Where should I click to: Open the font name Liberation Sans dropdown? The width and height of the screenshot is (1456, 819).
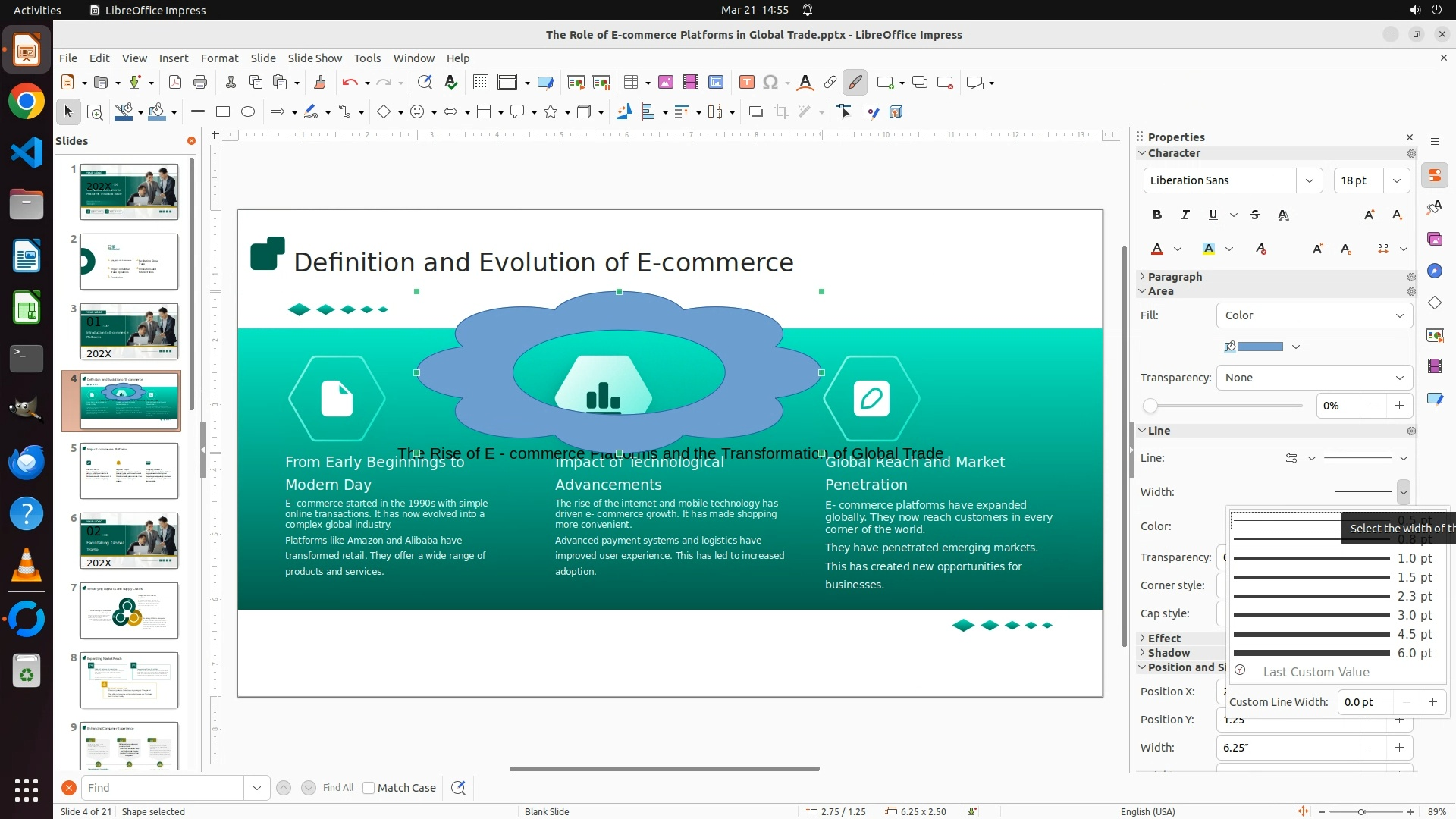1309,180
